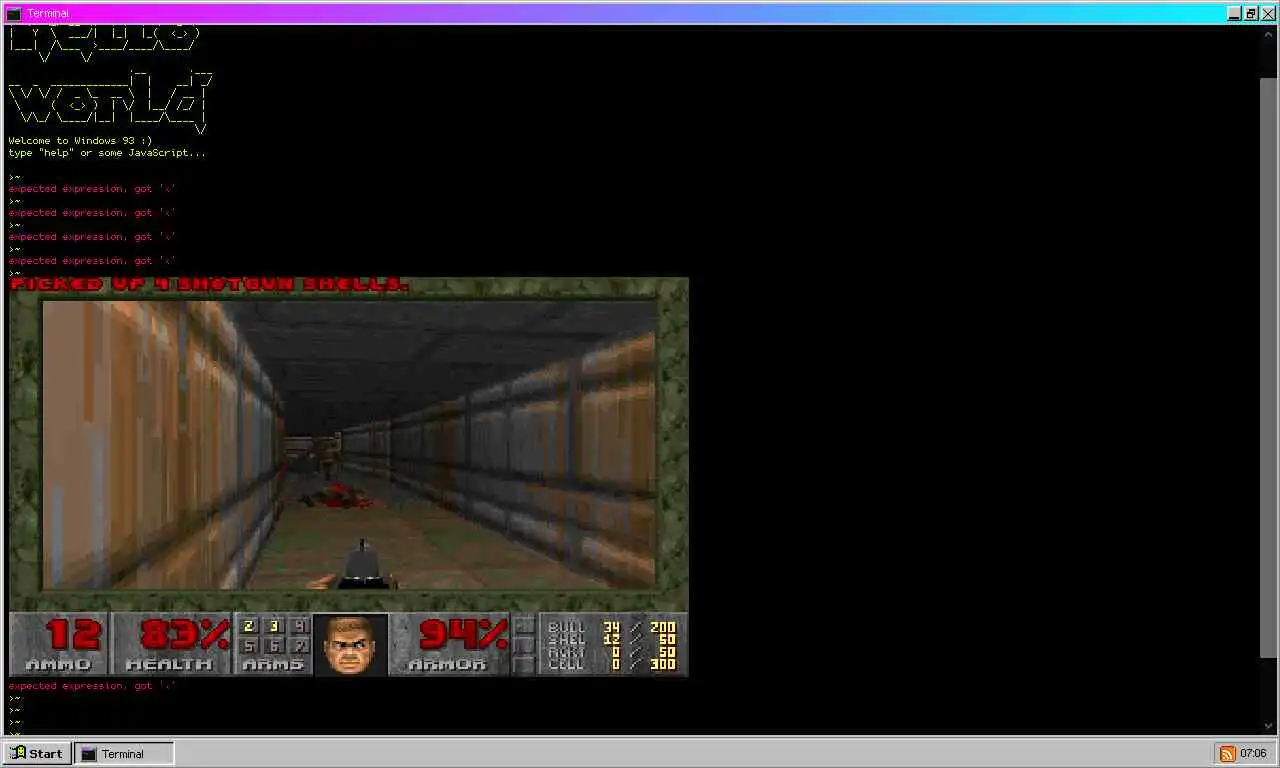Image resolution: width=1280 pixels, height=768 pixels.
Task: Click the 'world' ASCII art banner
Action: [x=110, y=102]
